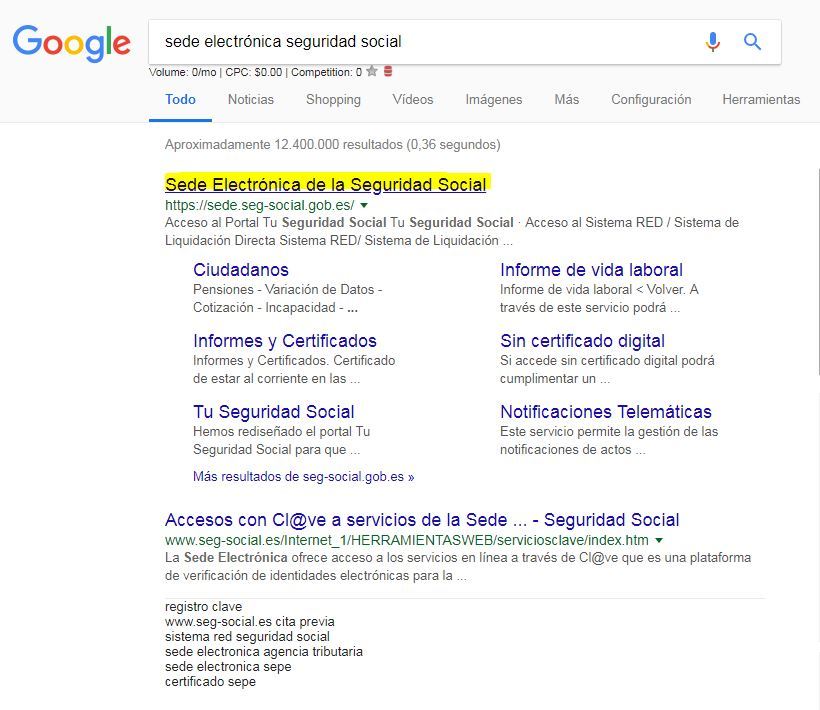Open Informe de vida laboral sitelink
The width and height of the screenshot is (820, 710).
(x=591, y=270)
